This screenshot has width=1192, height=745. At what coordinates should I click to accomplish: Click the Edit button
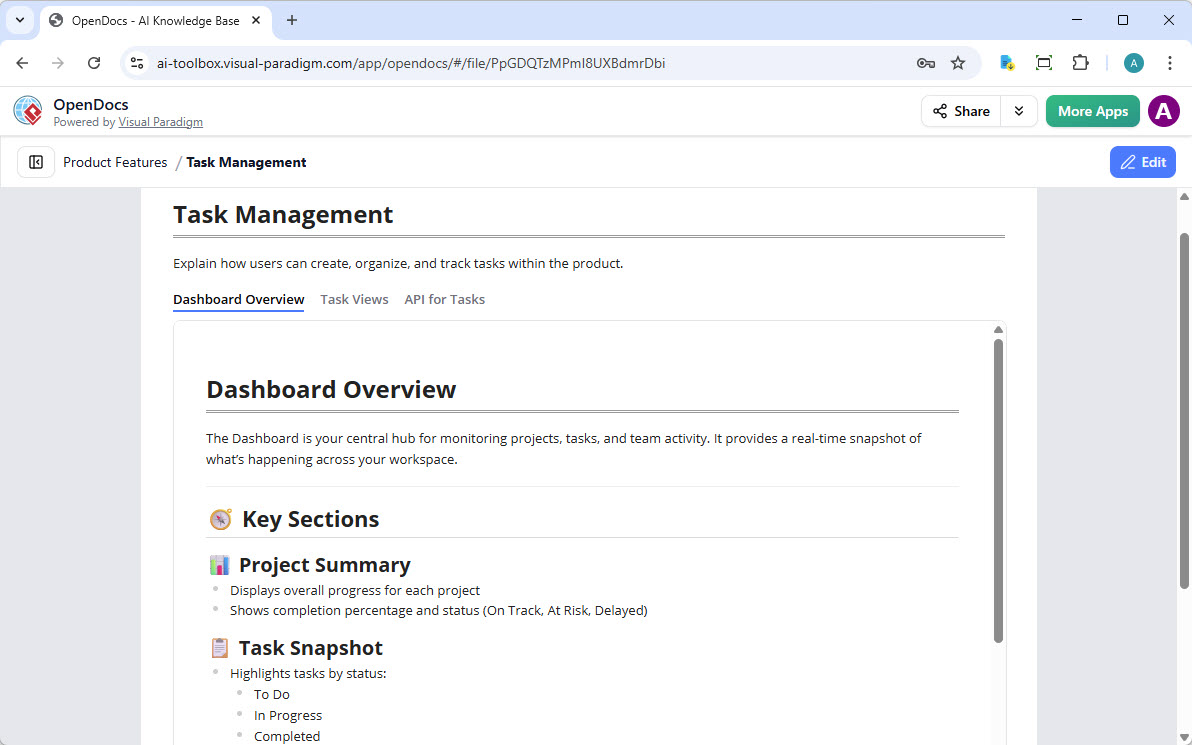tap(1142, 162)
